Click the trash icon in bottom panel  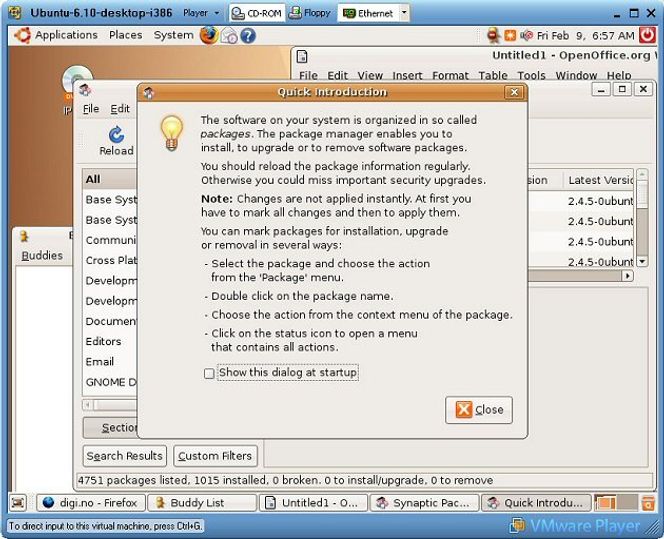click(x=648, y=503)
